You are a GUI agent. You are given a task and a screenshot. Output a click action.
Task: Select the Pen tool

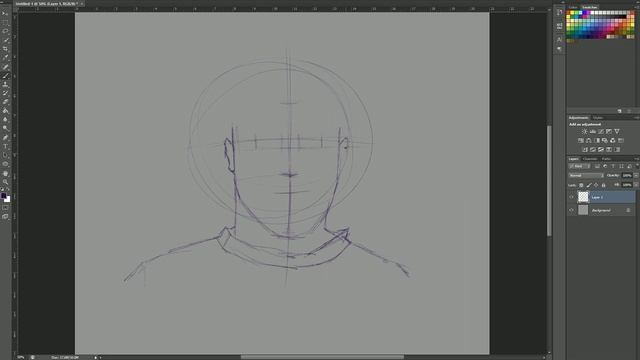point(5,138)
